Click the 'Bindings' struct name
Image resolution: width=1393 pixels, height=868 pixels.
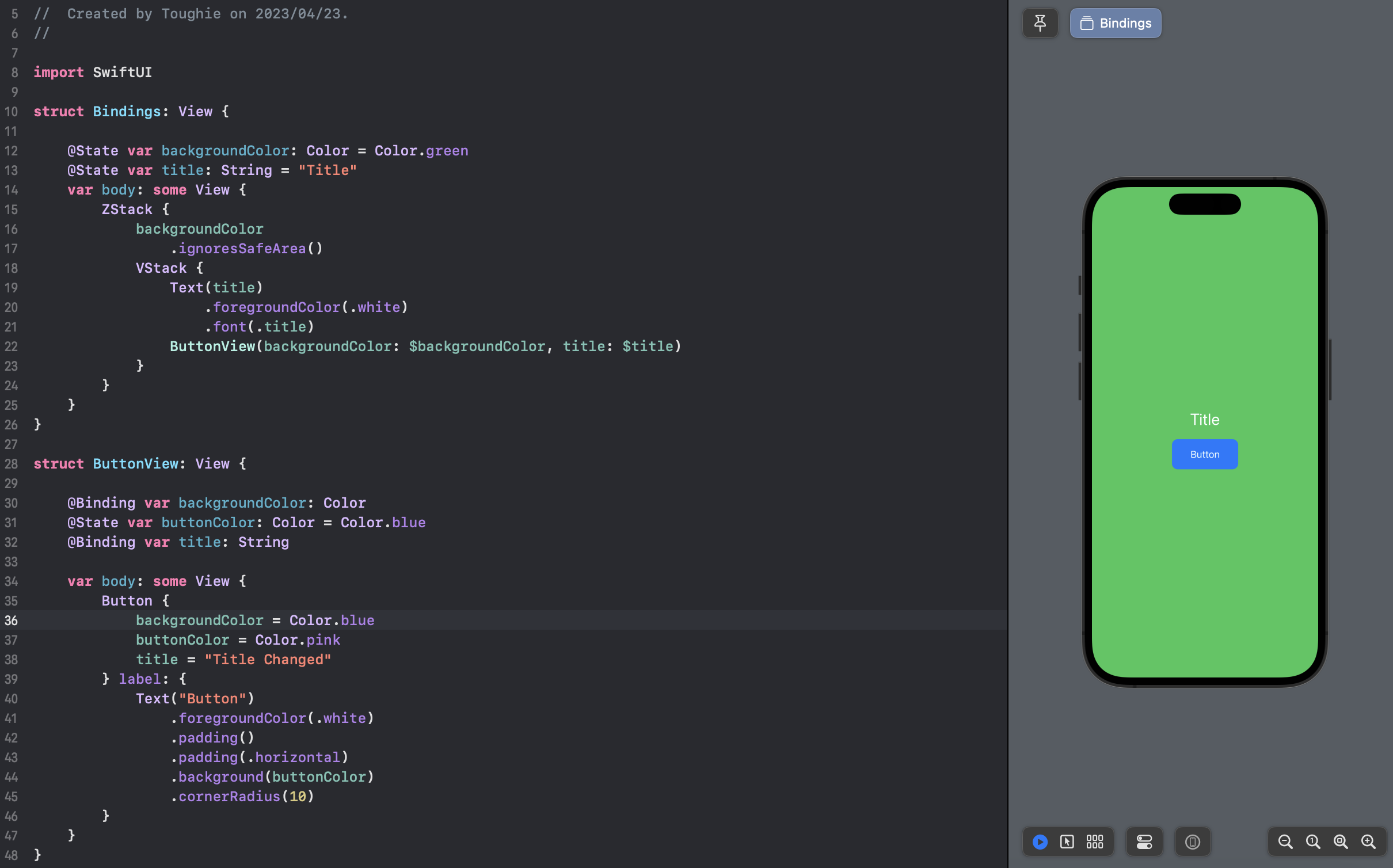(127, 112)
